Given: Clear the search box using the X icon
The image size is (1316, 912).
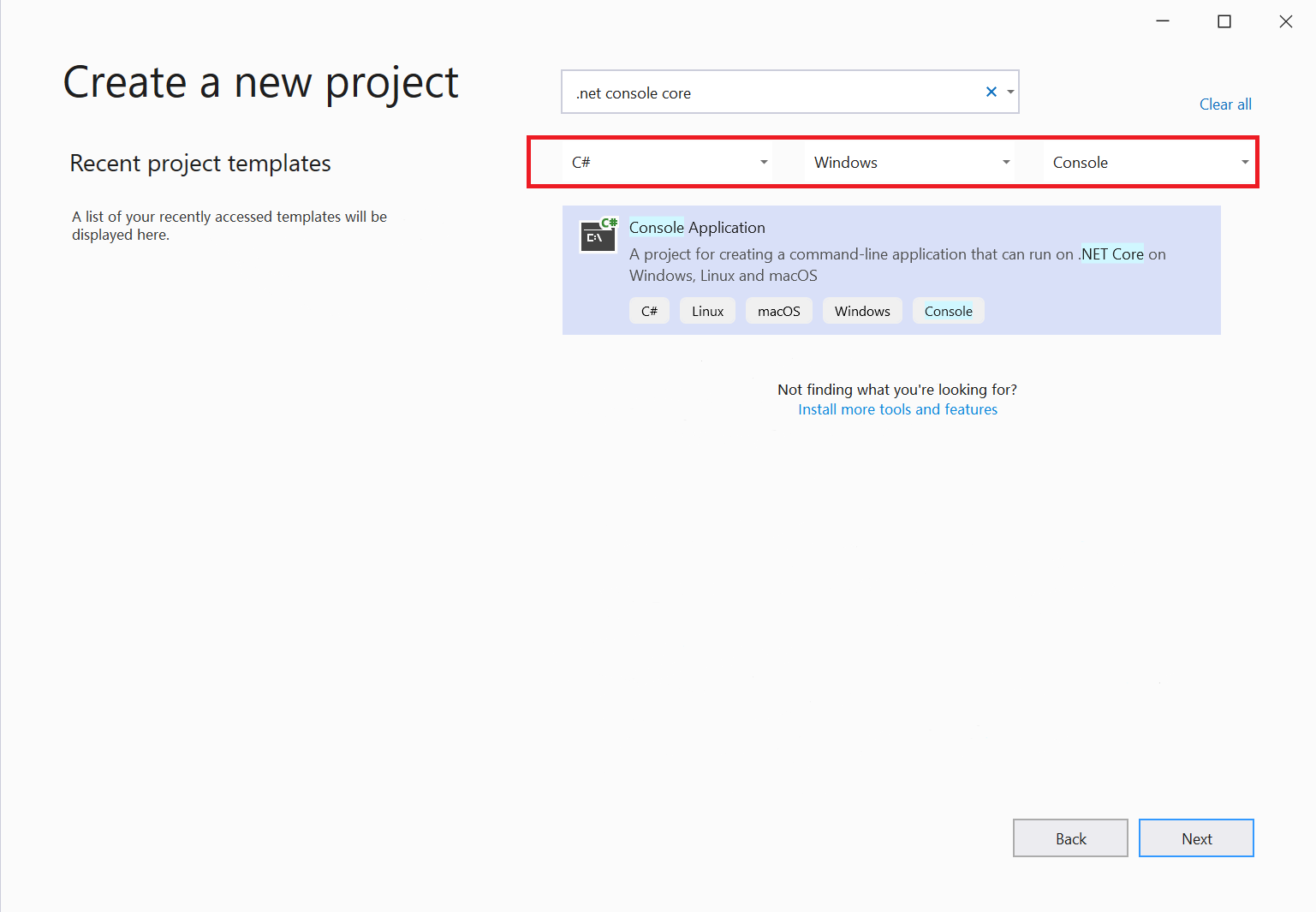Looking at the screenshot, I should pos(991,92).
